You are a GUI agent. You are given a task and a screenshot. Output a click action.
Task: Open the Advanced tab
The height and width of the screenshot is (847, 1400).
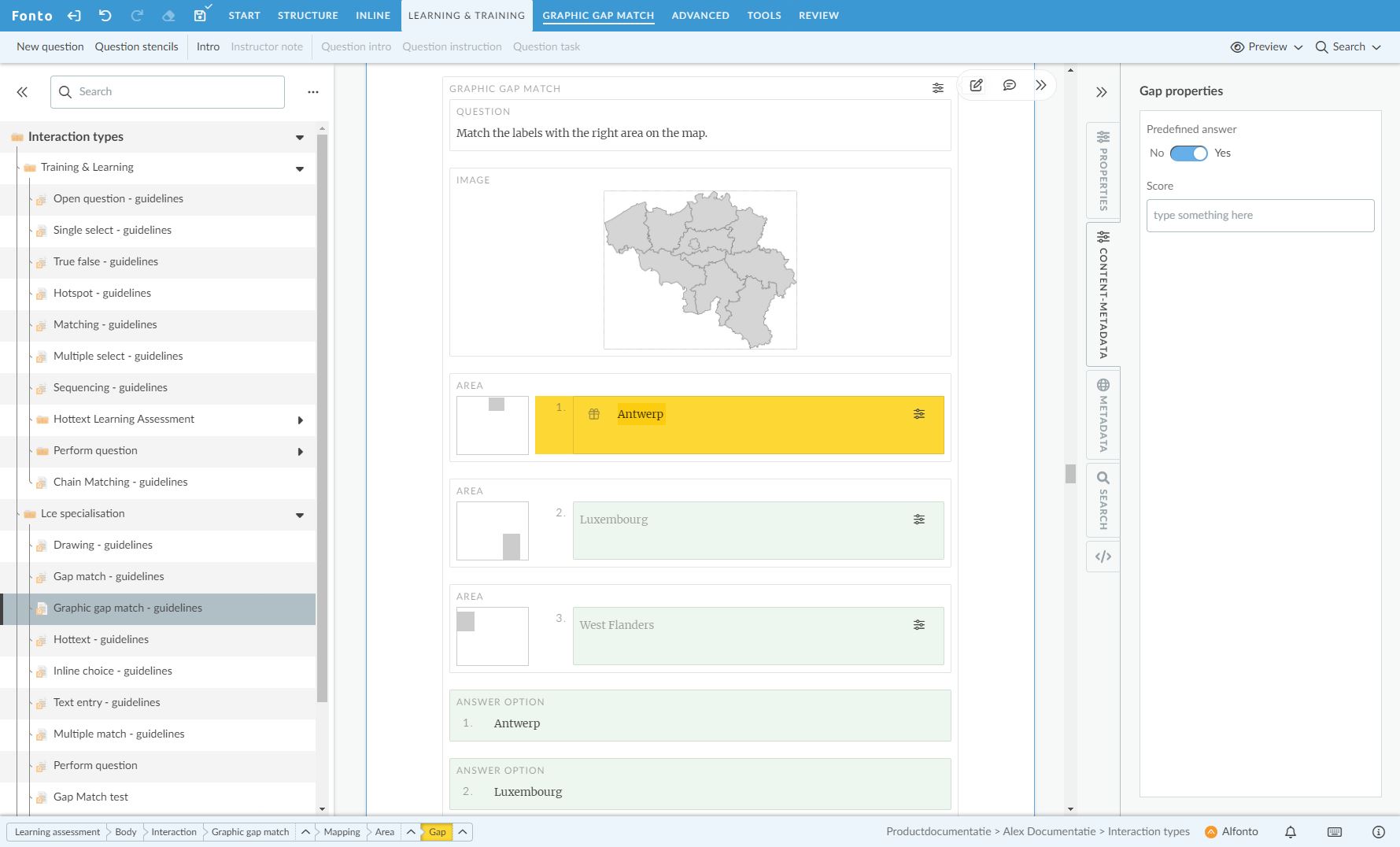click(x=700, y=16)
